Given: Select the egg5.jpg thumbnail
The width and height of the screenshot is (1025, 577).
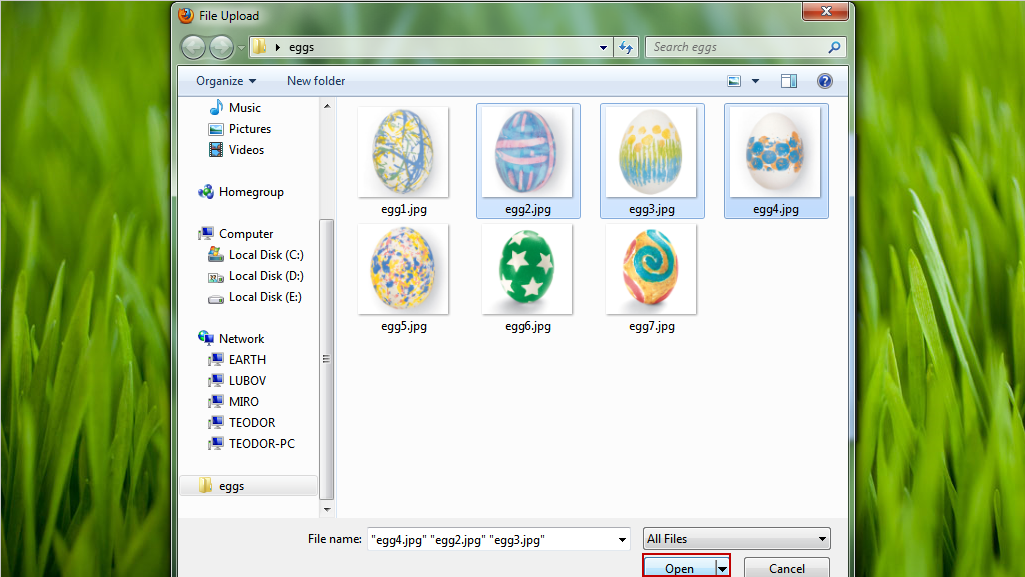Looking at the screenshot, I should [x=403, y=269].
